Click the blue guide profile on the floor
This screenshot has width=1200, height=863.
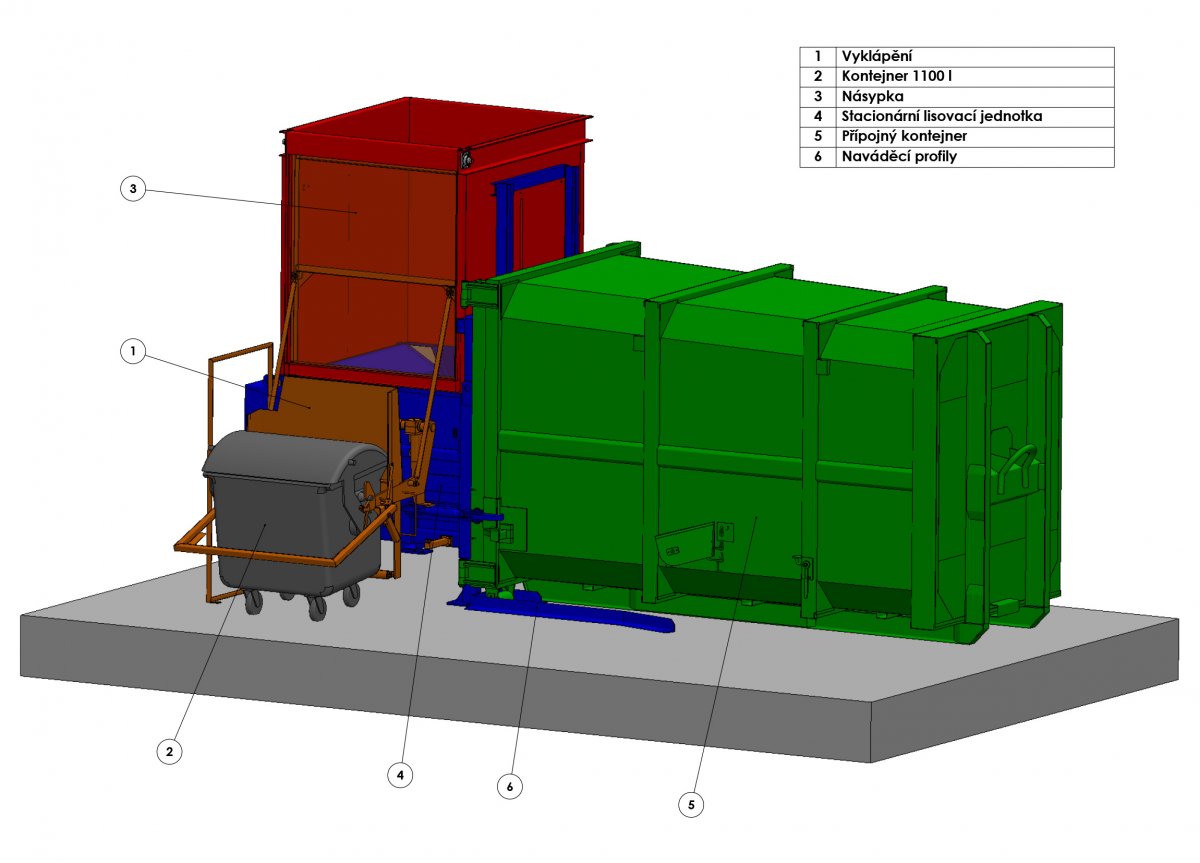pyautogui.click(x=560, y=609)
